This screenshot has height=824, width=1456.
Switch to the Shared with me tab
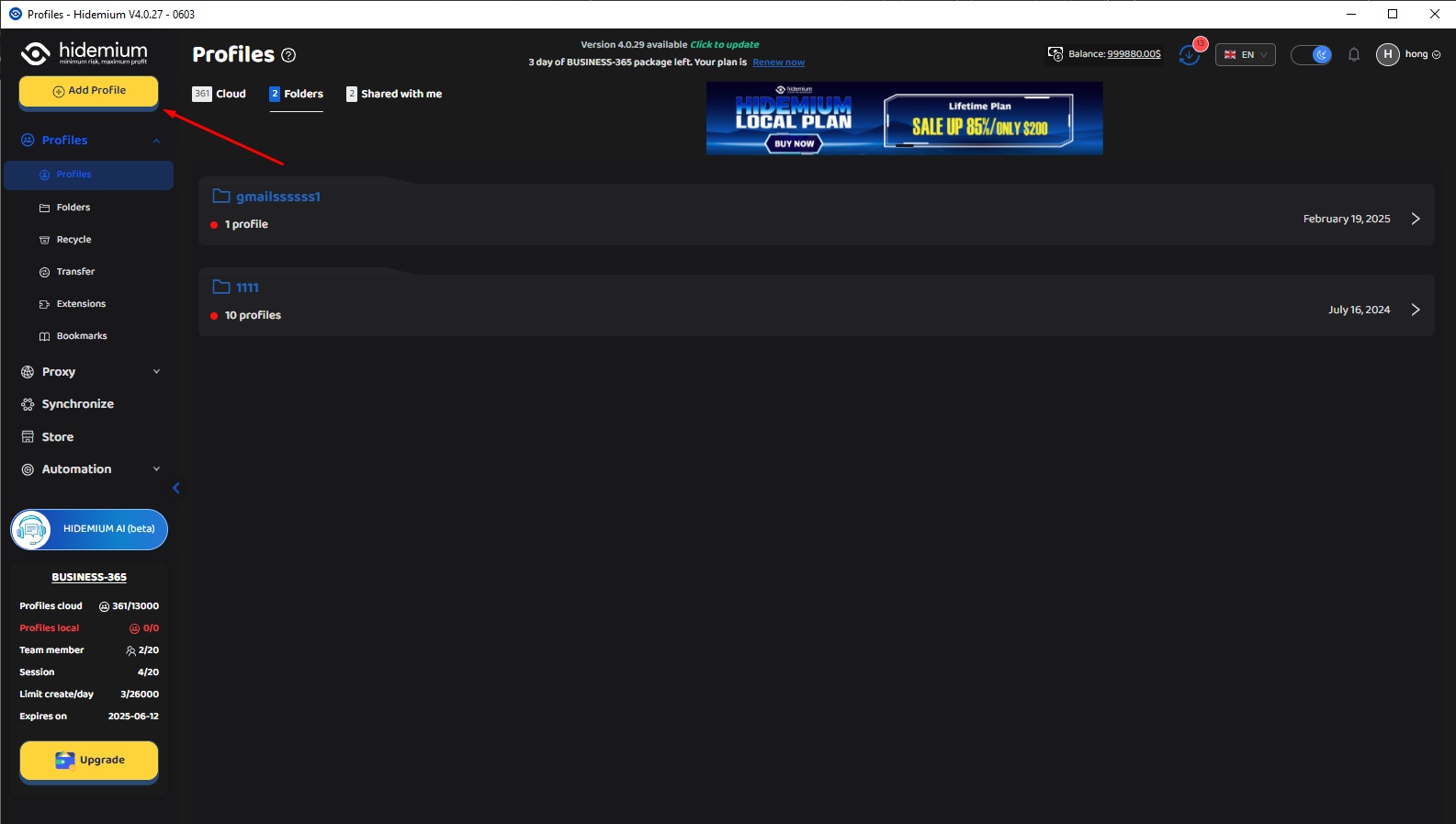(x=393, y=94)
